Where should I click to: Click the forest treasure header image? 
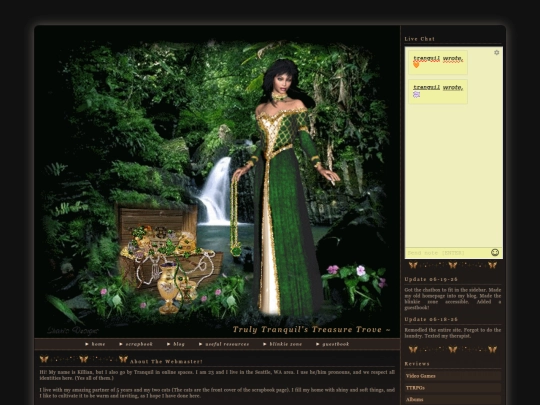[x=217, y=182]
